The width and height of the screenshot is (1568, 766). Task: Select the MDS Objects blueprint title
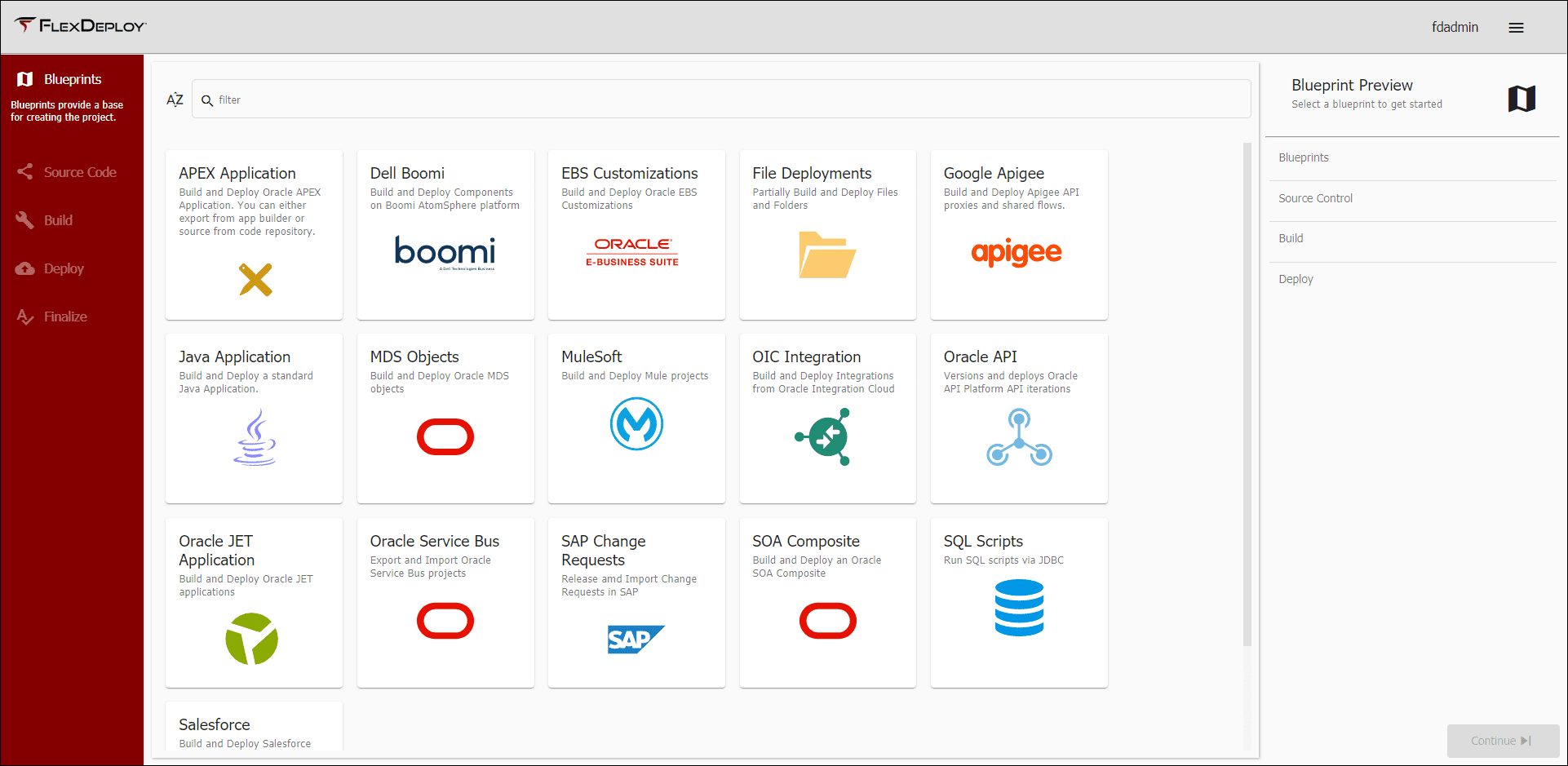[414, 357]
